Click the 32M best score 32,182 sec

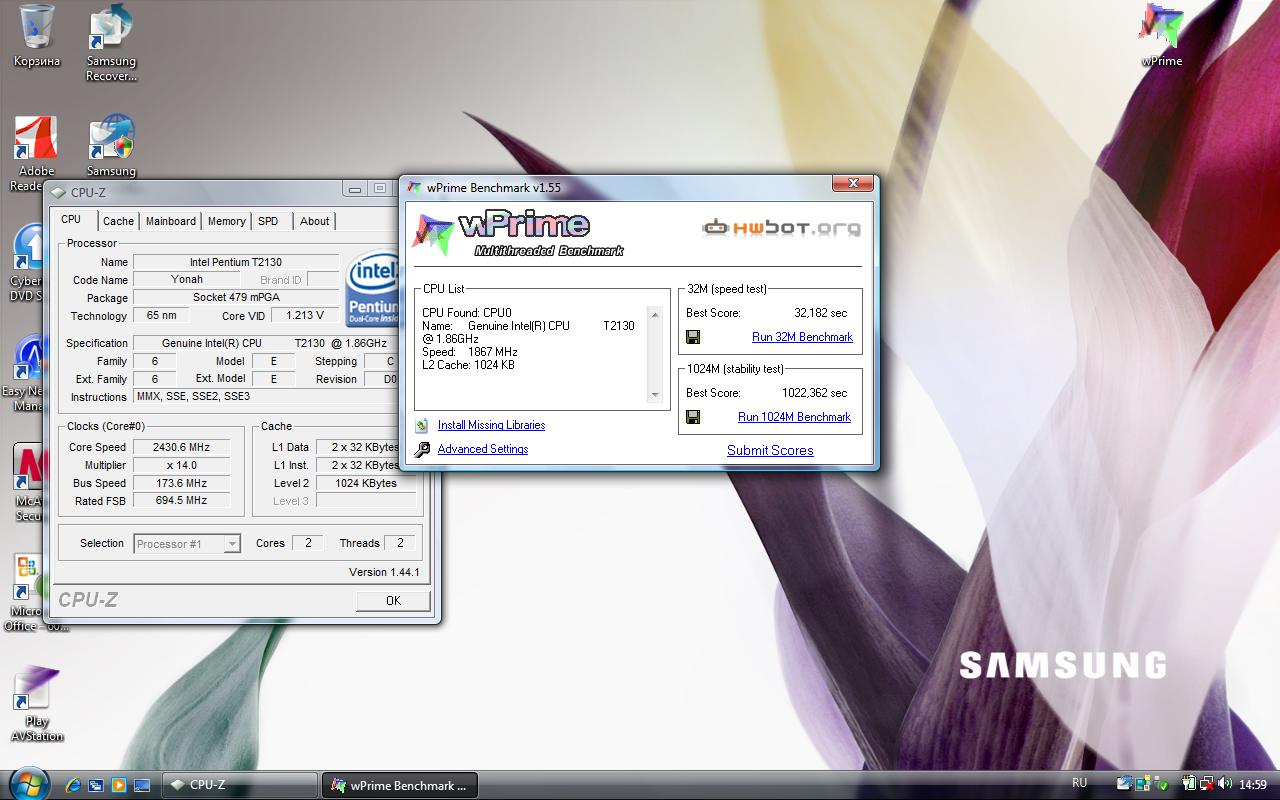(x=820, y=313)
